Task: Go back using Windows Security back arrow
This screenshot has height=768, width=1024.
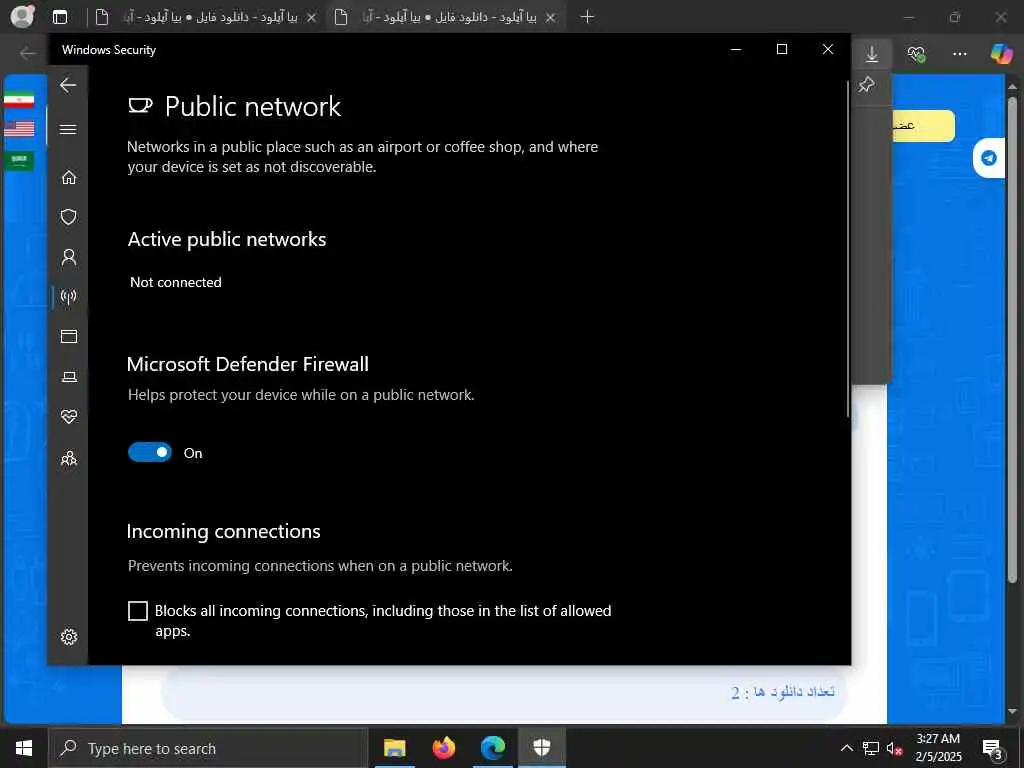Action: [68, 85]
